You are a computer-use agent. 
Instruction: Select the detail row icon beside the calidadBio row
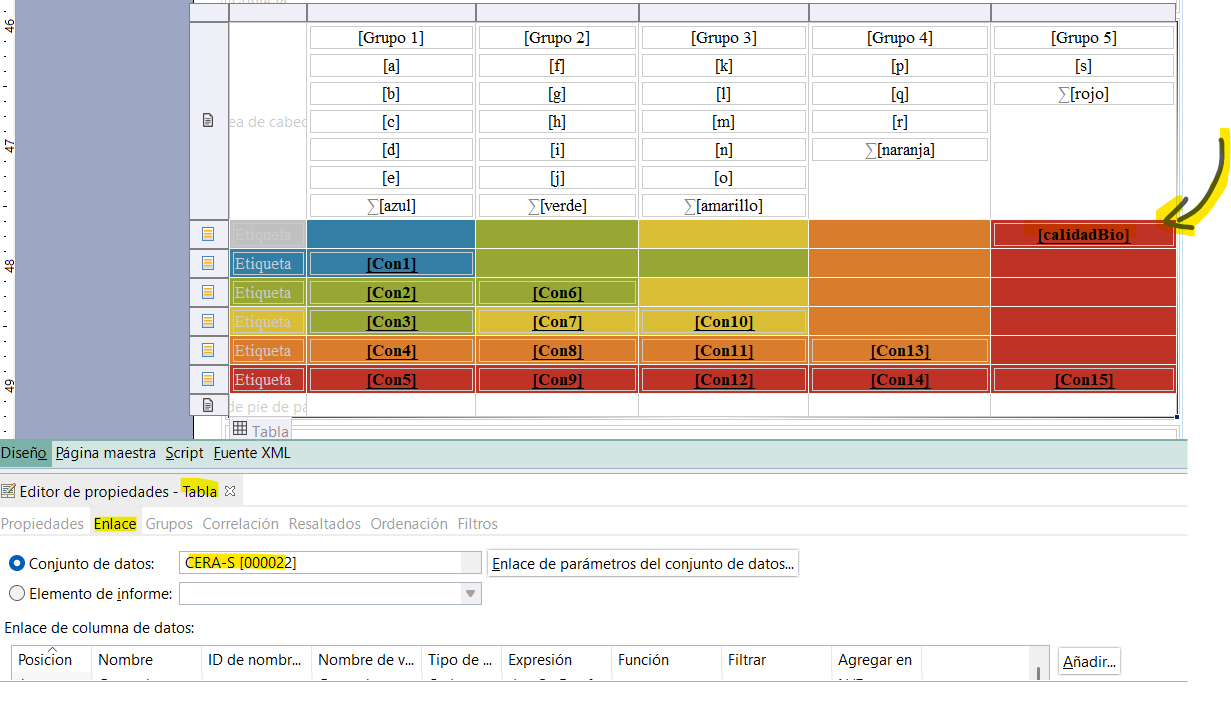208,234
